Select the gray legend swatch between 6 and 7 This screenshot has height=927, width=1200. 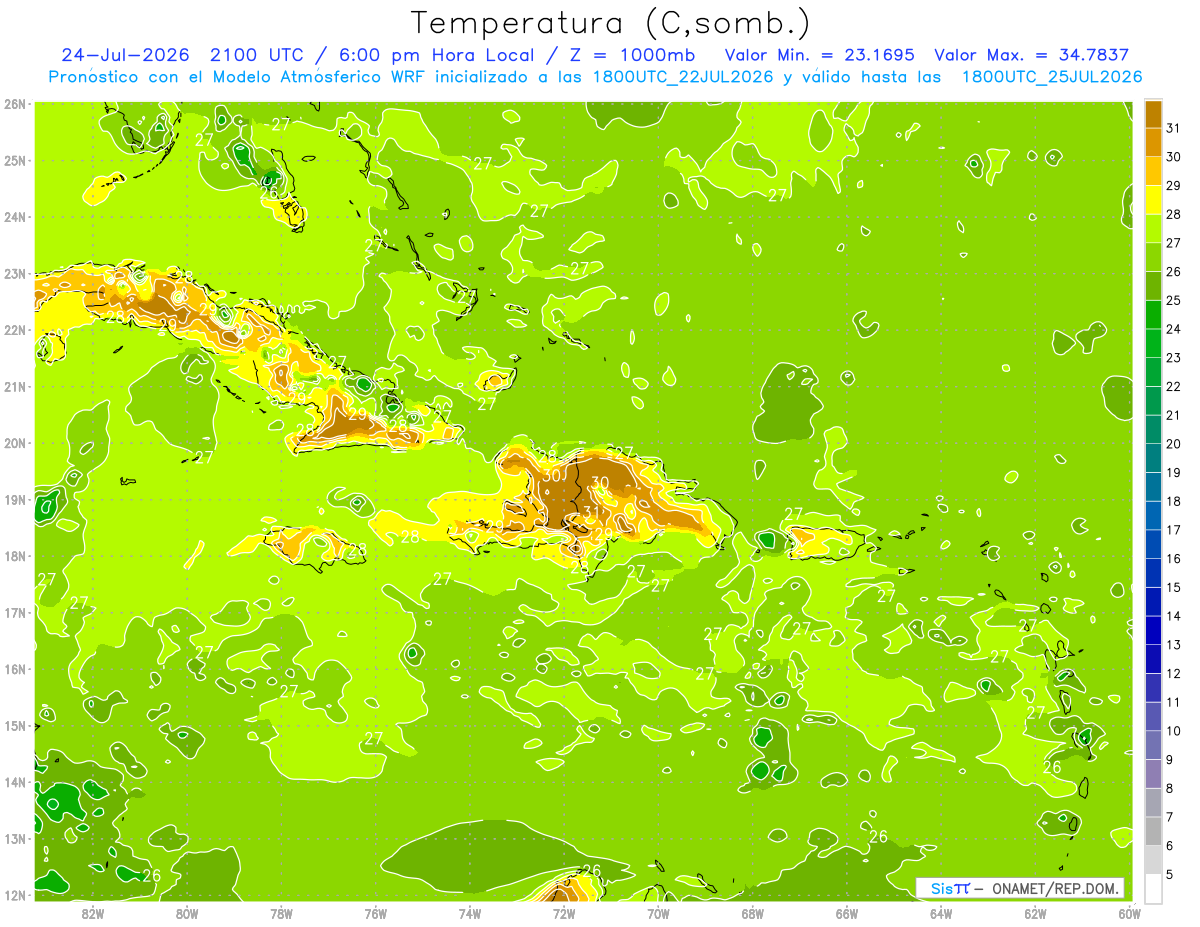pos(1153,831)
